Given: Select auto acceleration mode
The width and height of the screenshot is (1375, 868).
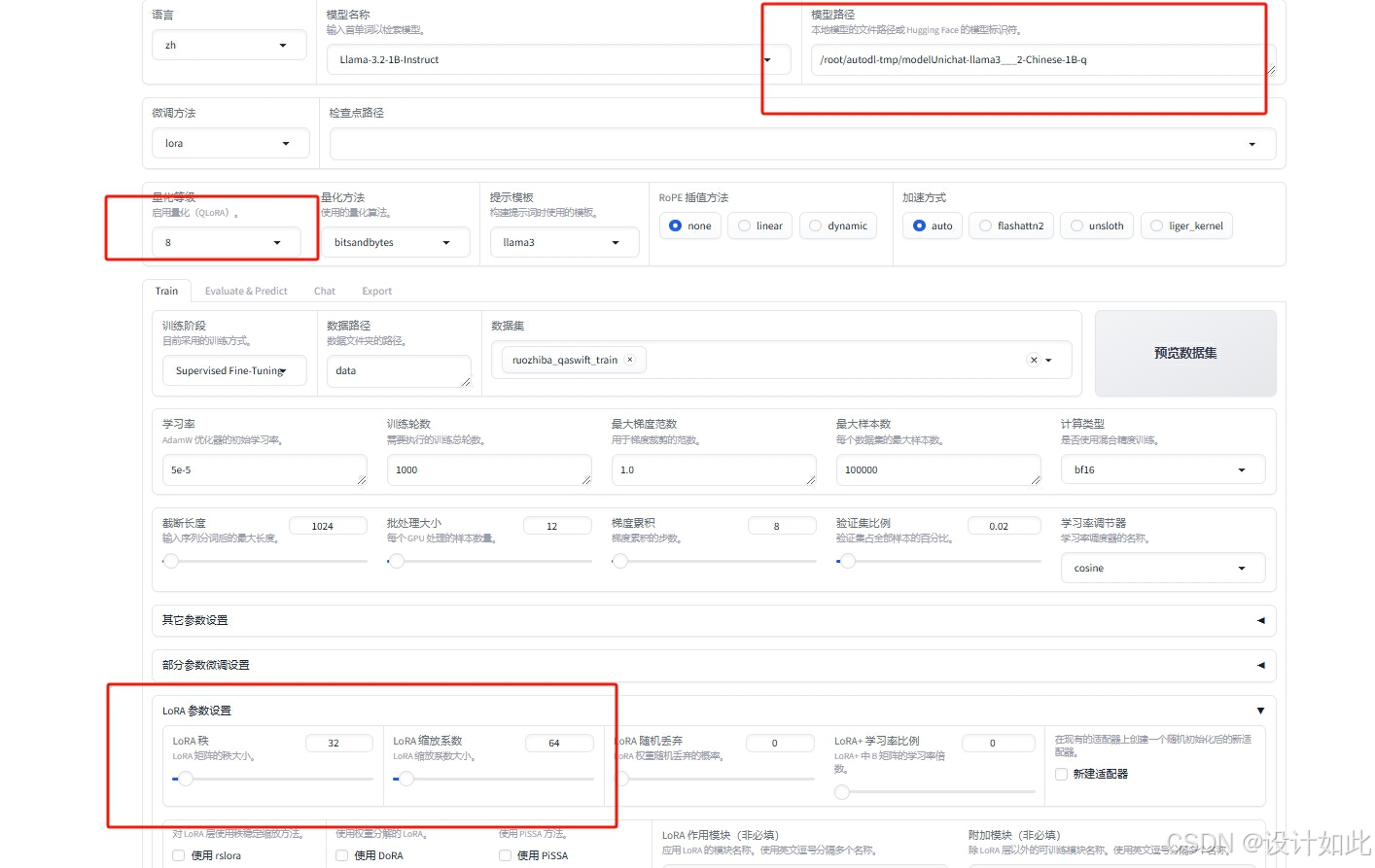Looking at the screenshot, I should coord(933,226).
